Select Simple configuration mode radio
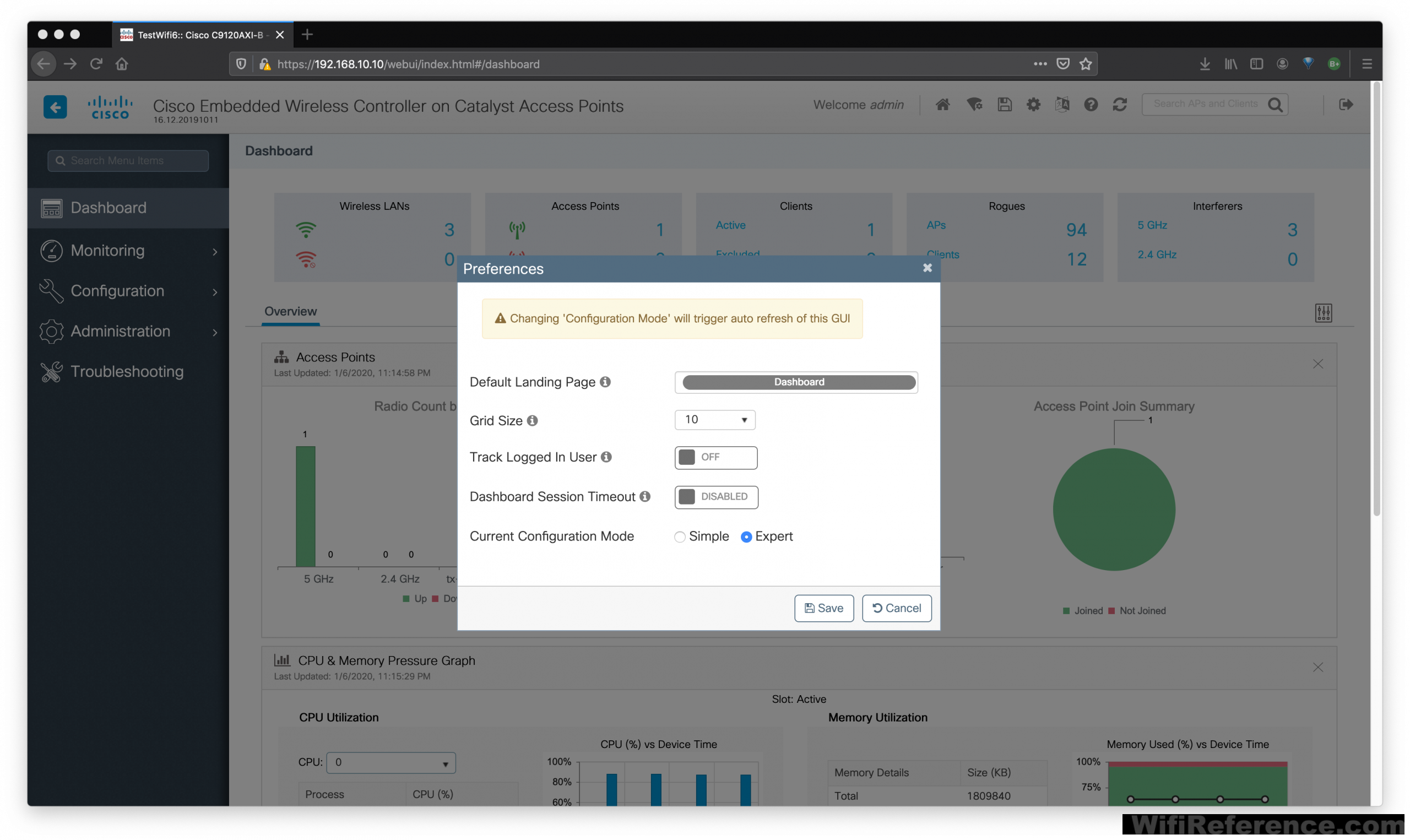1410x840 pixels. [x=680, y=537]
